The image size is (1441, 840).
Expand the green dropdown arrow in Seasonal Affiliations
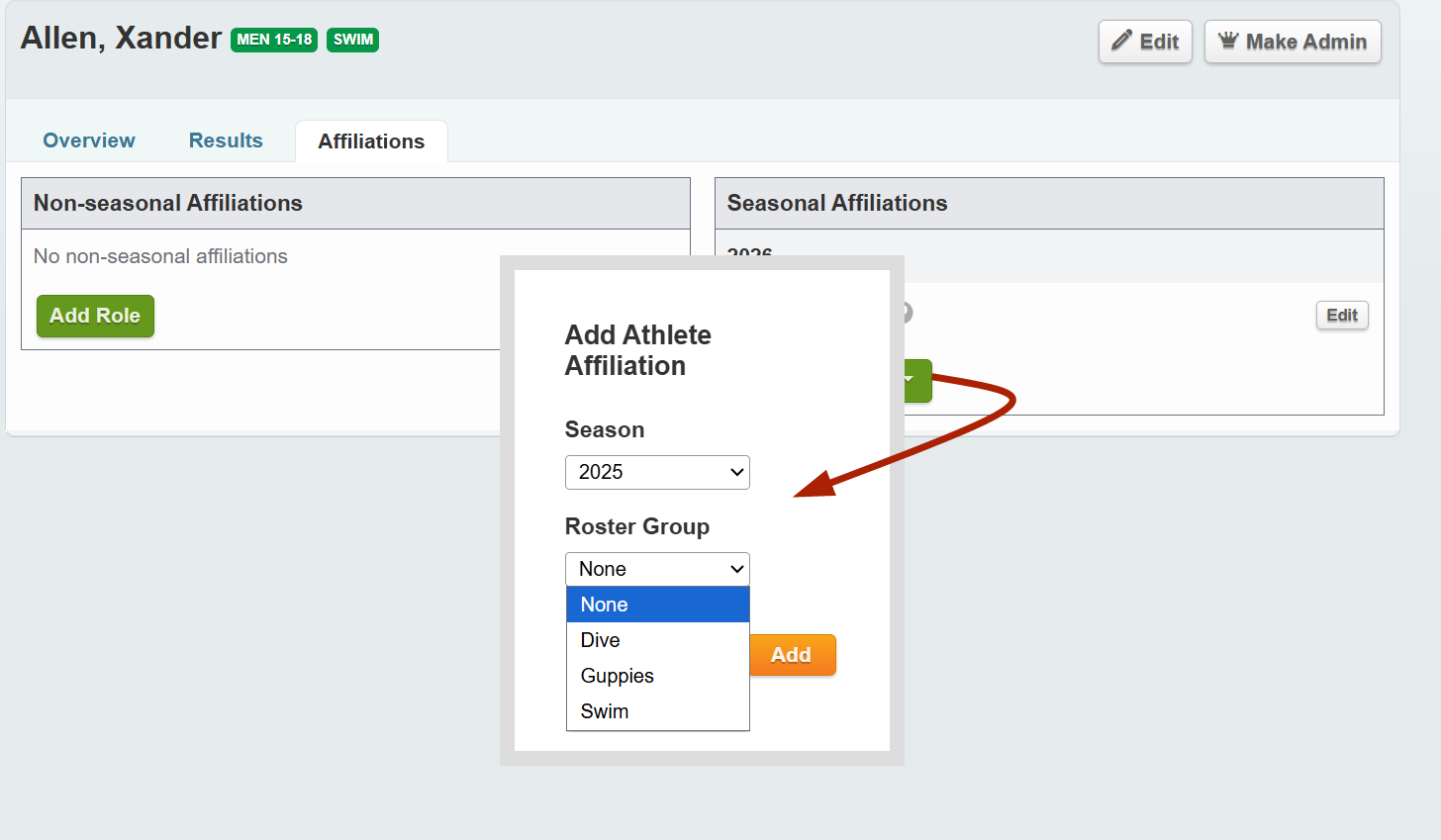tap(915, 381)
